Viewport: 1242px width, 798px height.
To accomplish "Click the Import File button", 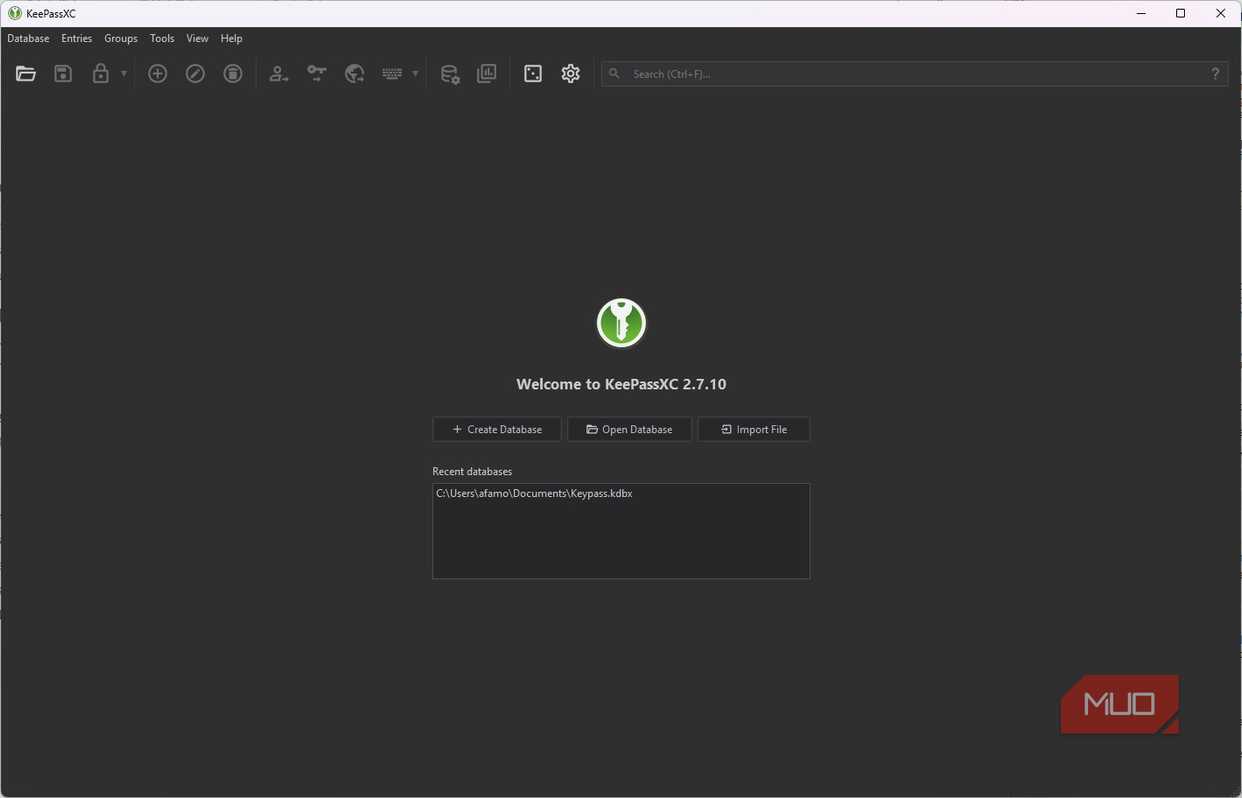I will [754, 429].
